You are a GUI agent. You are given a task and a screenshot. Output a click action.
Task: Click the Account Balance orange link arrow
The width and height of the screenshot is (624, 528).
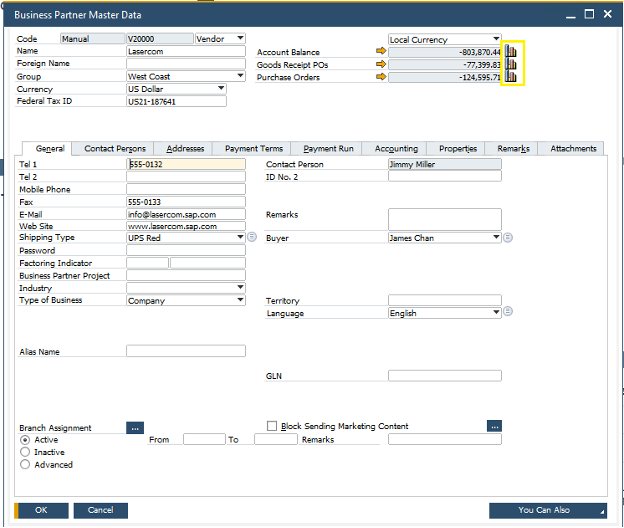tap(379, 52)
